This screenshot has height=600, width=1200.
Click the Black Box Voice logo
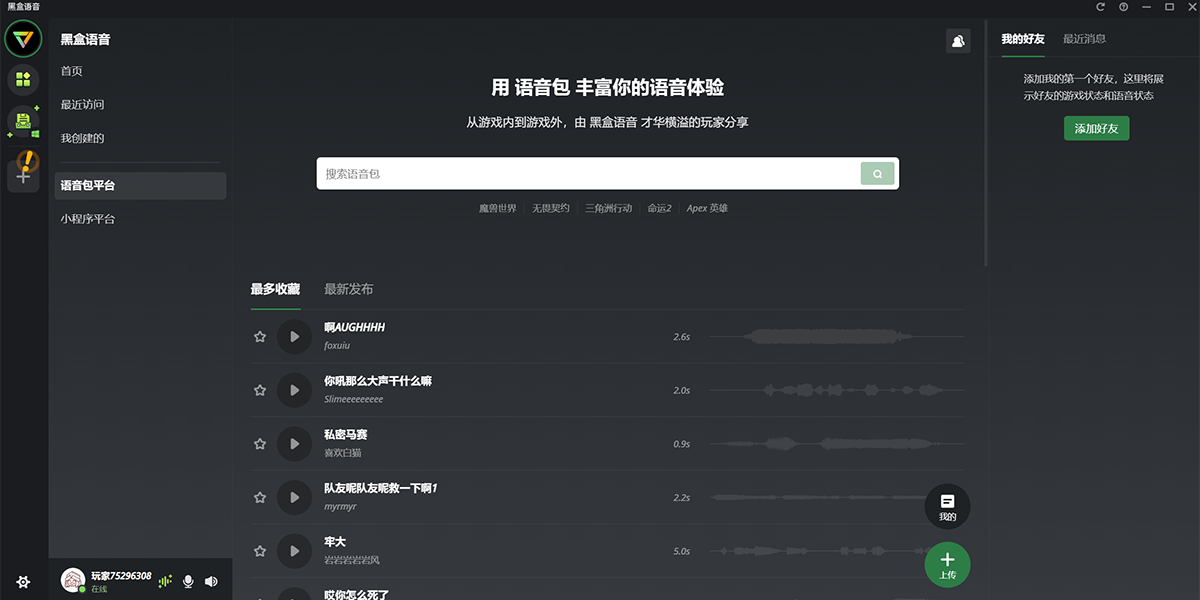(22, 38)
